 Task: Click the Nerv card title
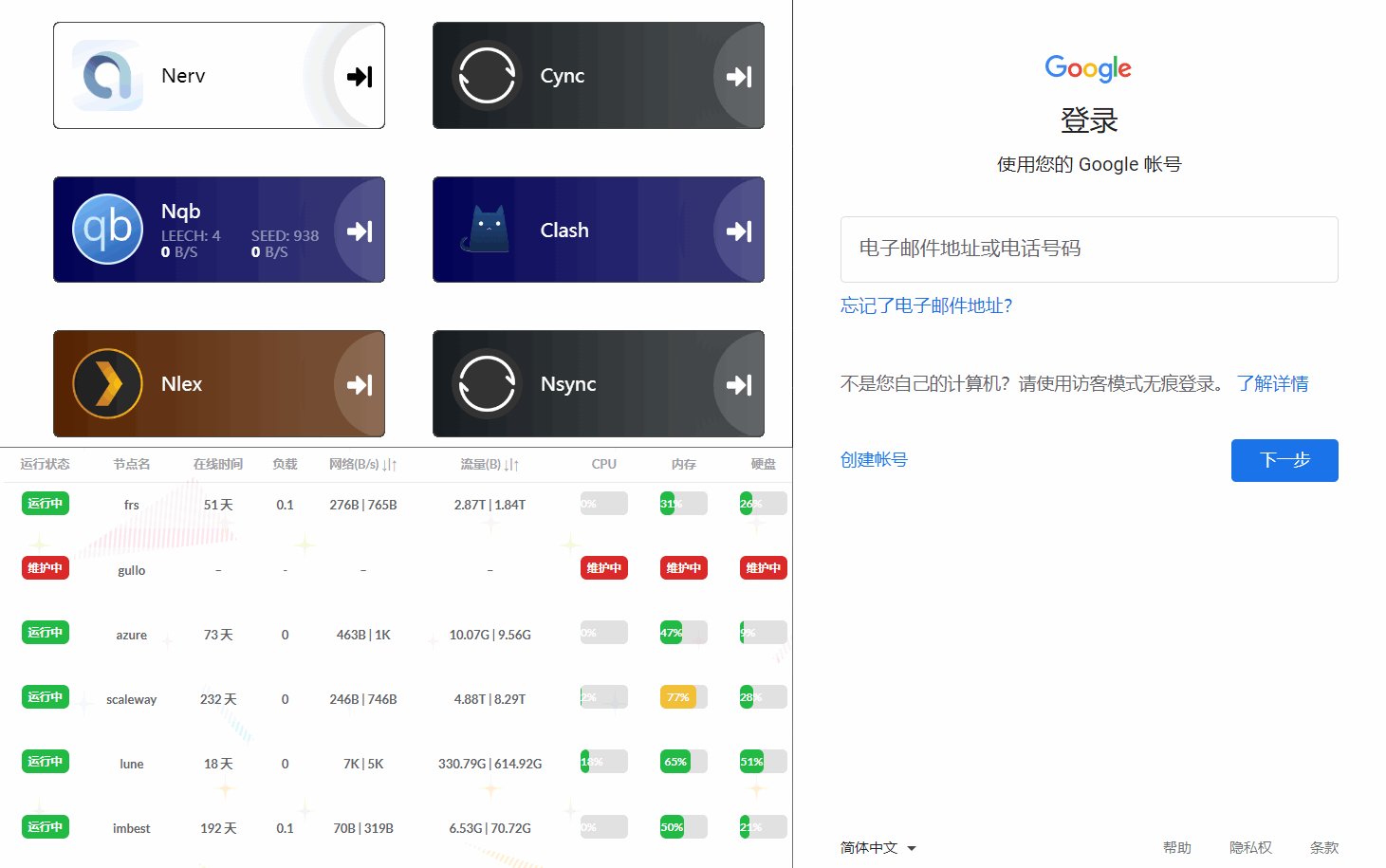(x=183, y=76)
